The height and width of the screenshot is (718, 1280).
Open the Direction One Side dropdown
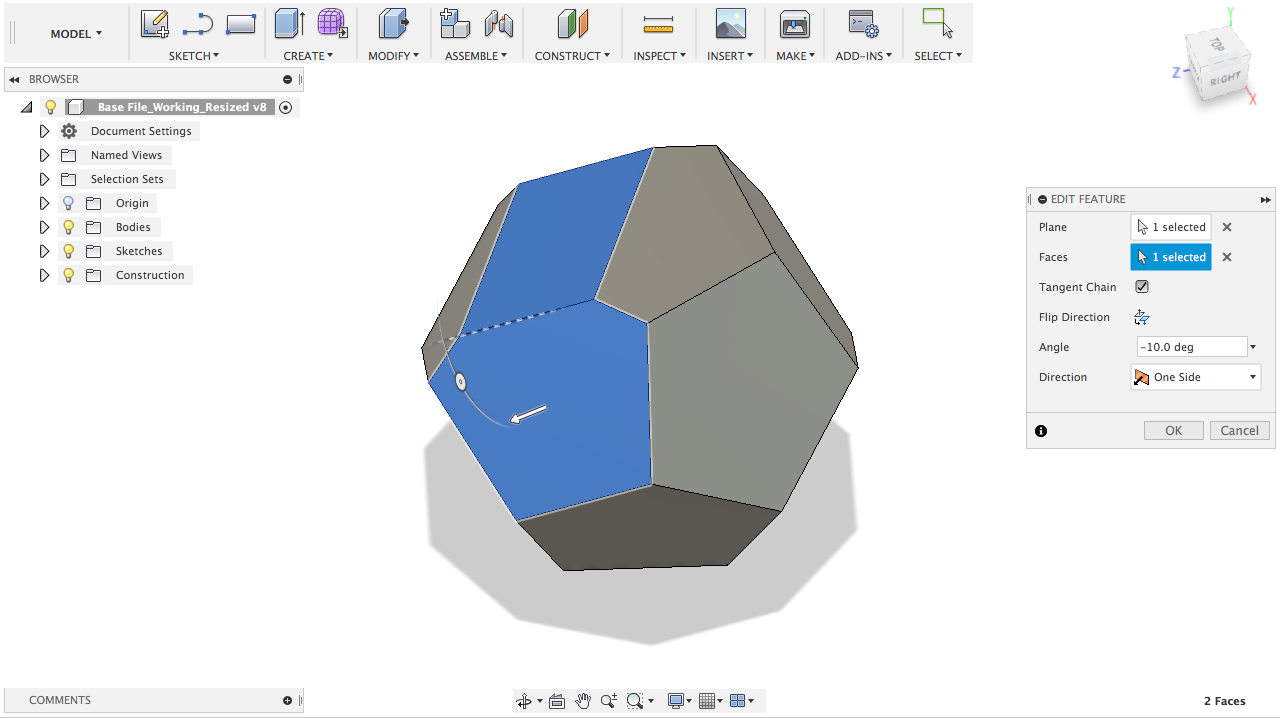[x=1196, y=377]
